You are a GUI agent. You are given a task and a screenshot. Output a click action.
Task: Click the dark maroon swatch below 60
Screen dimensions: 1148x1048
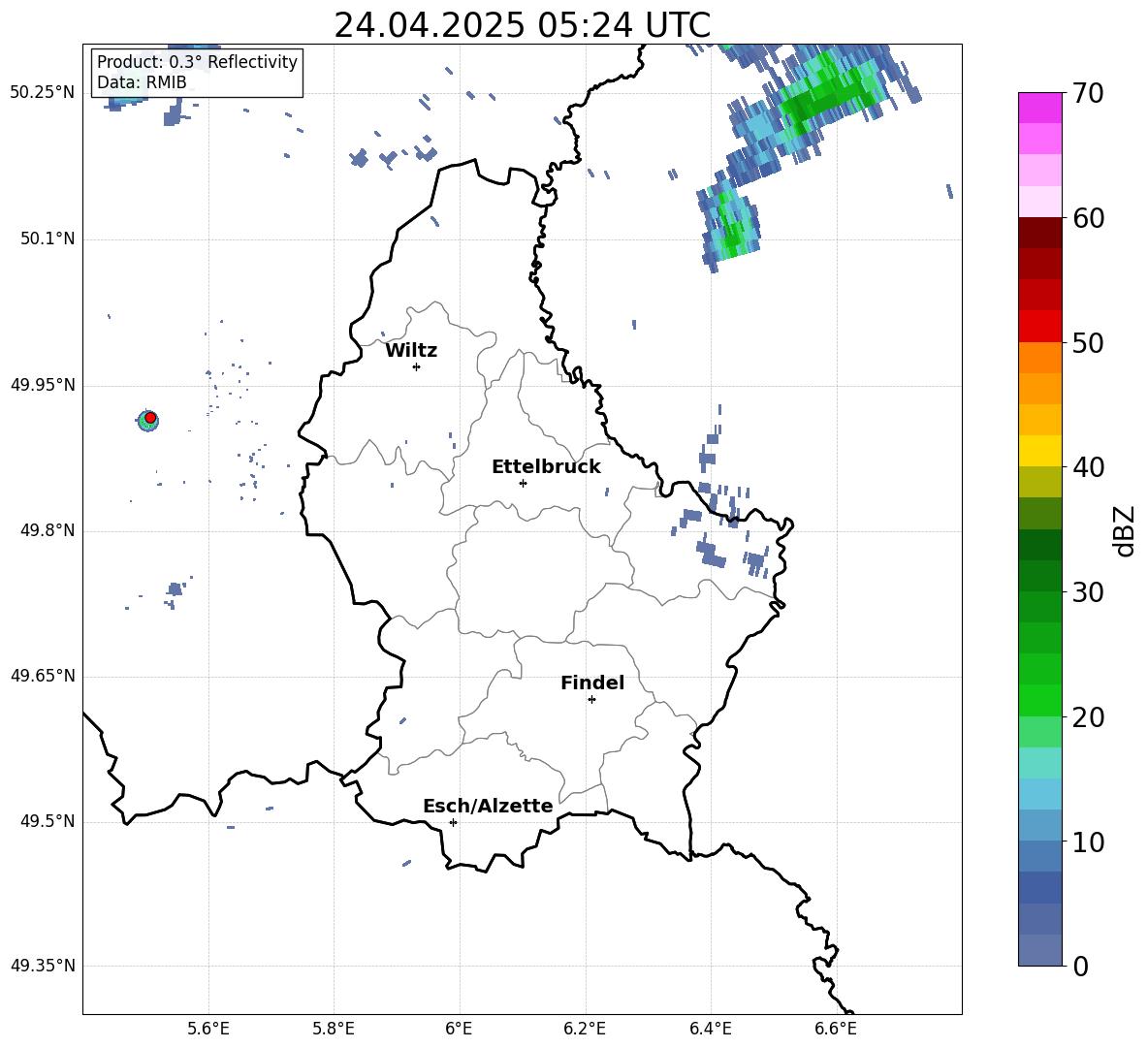[1039, 233]
